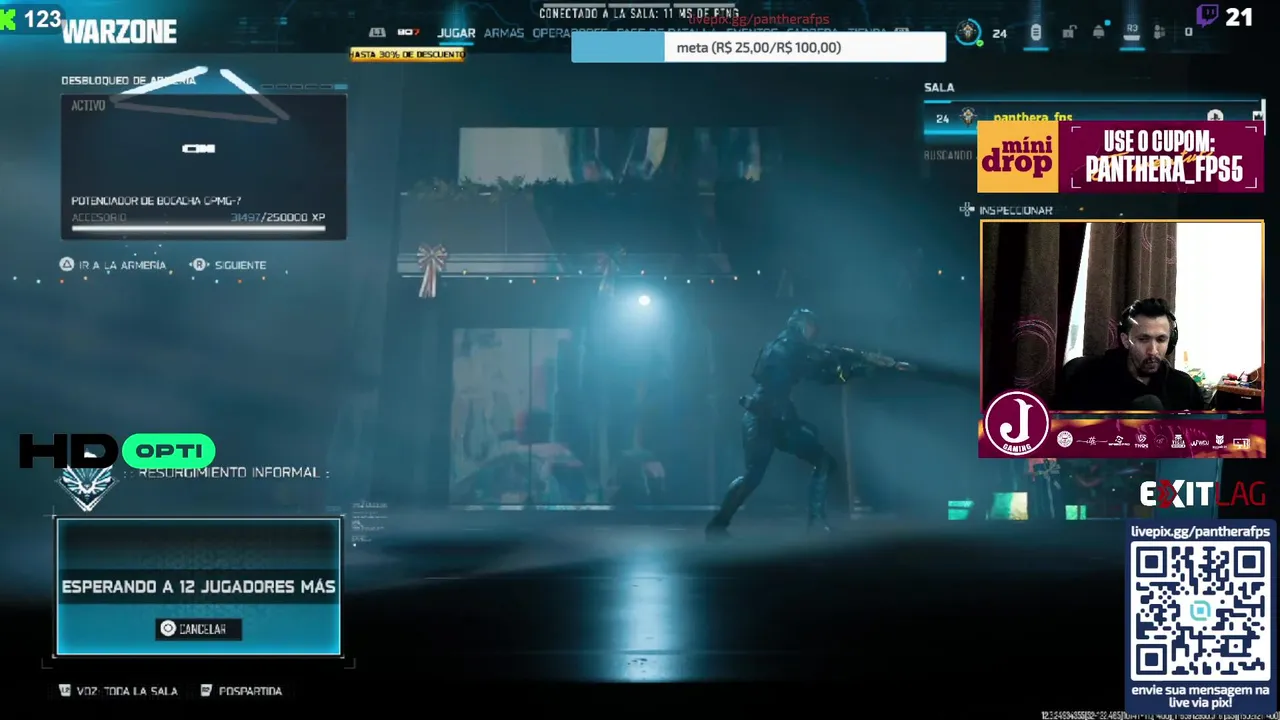The image size is (1280, 720).
Task: Click the donation goal meta progress bar
Action: 758,47
